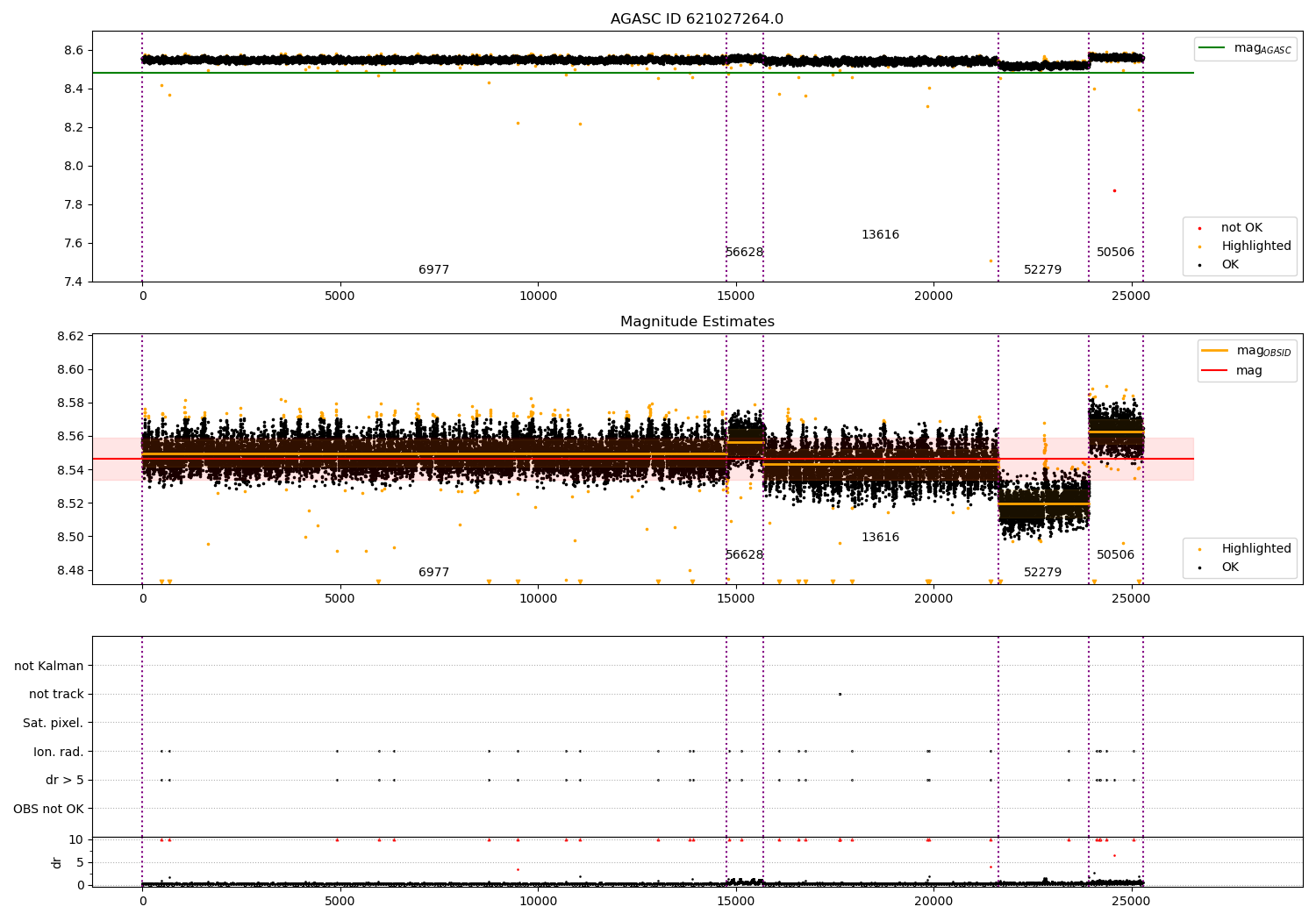Viewport: 1316px width, 921px height.
Task: Click the 50506 observation label in the top plot
Action: [1115, 253]
